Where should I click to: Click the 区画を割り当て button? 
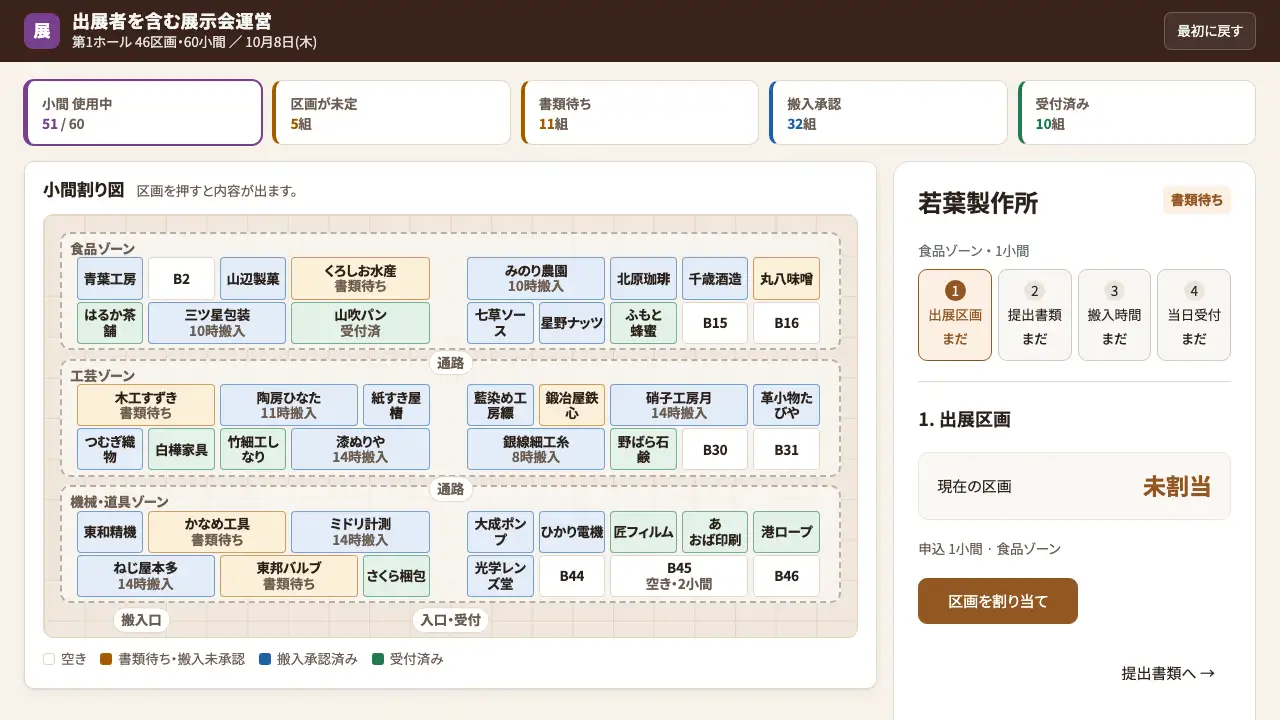click(x=998, y=601)
